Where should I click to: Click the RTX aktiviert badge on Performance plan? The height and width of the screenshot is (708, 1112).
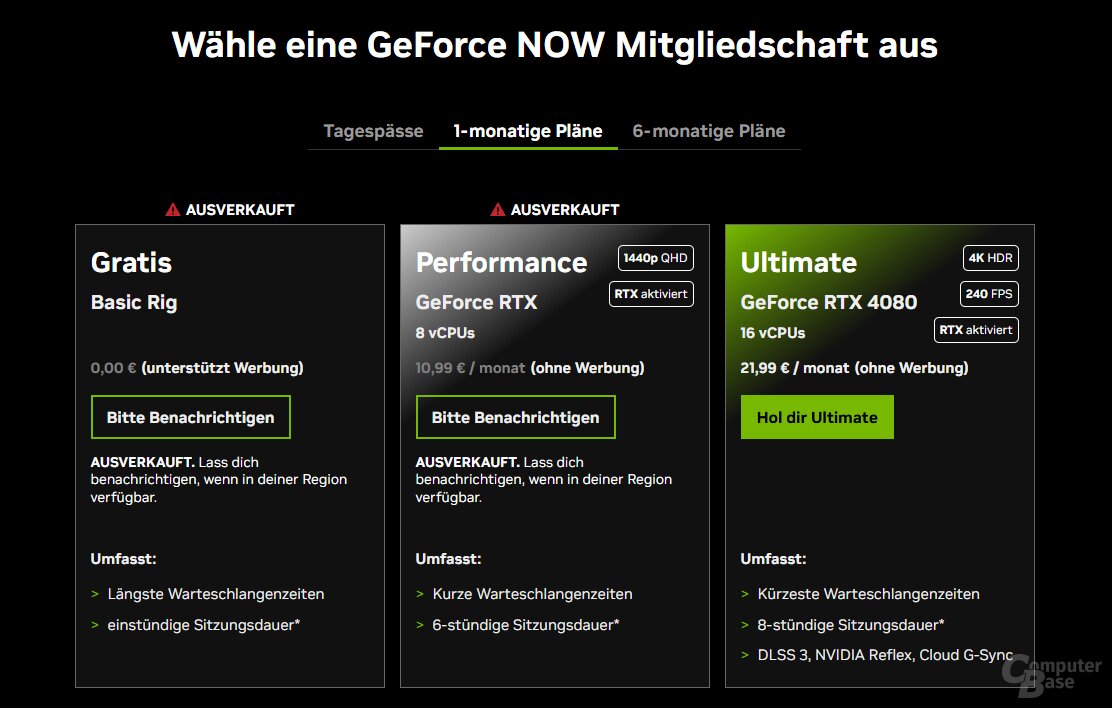[x=651, y=293]
